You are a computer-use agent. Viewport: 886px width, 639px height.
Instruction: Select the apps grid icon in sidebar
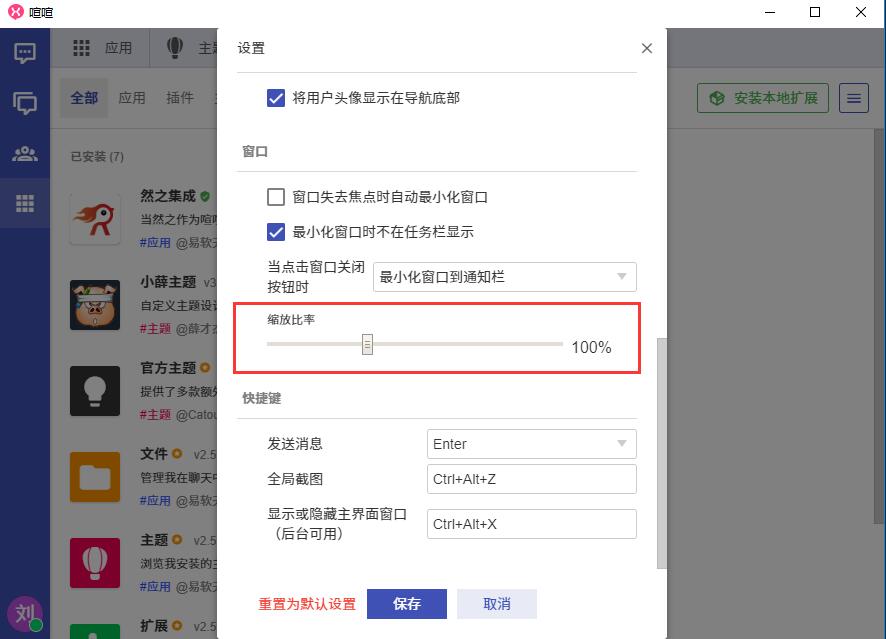click(25, 203)
